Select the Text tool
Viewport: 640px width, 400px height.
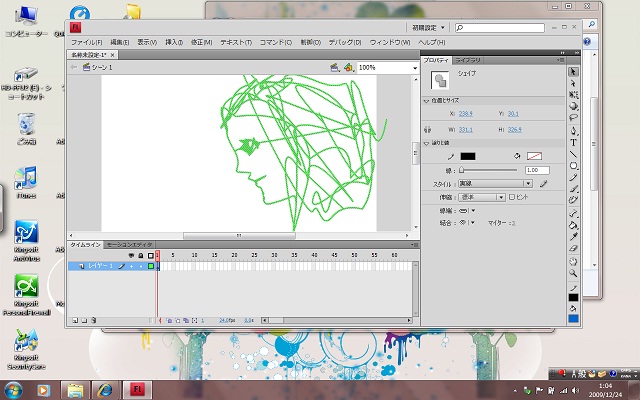tap(574, 143)
